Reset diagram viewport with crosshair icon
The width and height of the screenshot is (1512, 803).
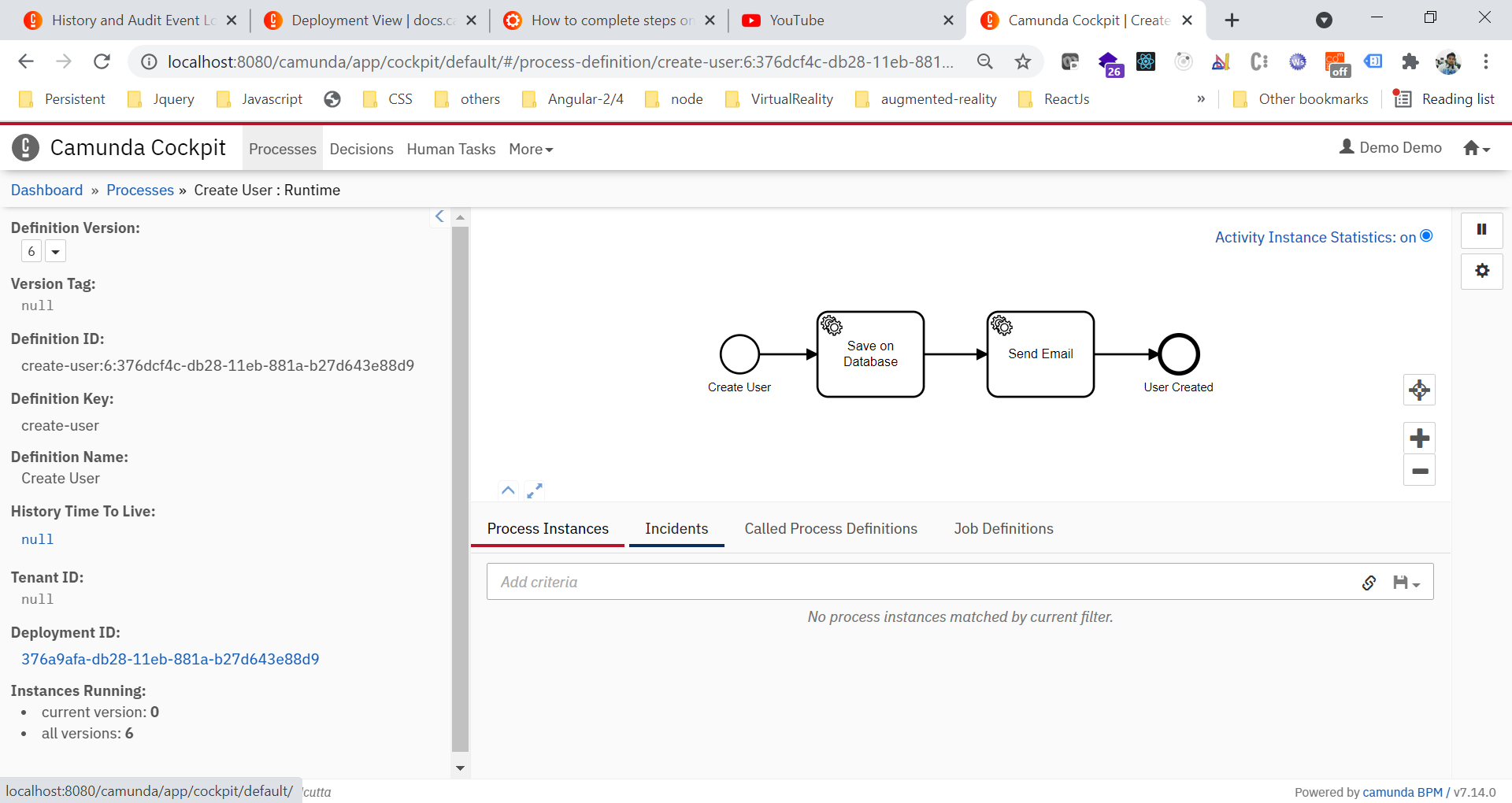click(1419, 390)
